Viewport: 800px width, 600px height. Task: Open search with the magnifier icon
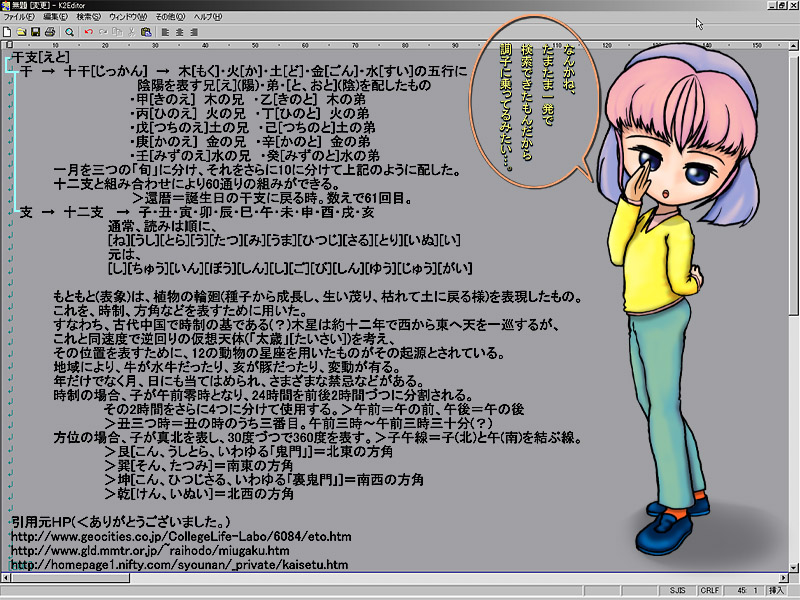point(69,32)
